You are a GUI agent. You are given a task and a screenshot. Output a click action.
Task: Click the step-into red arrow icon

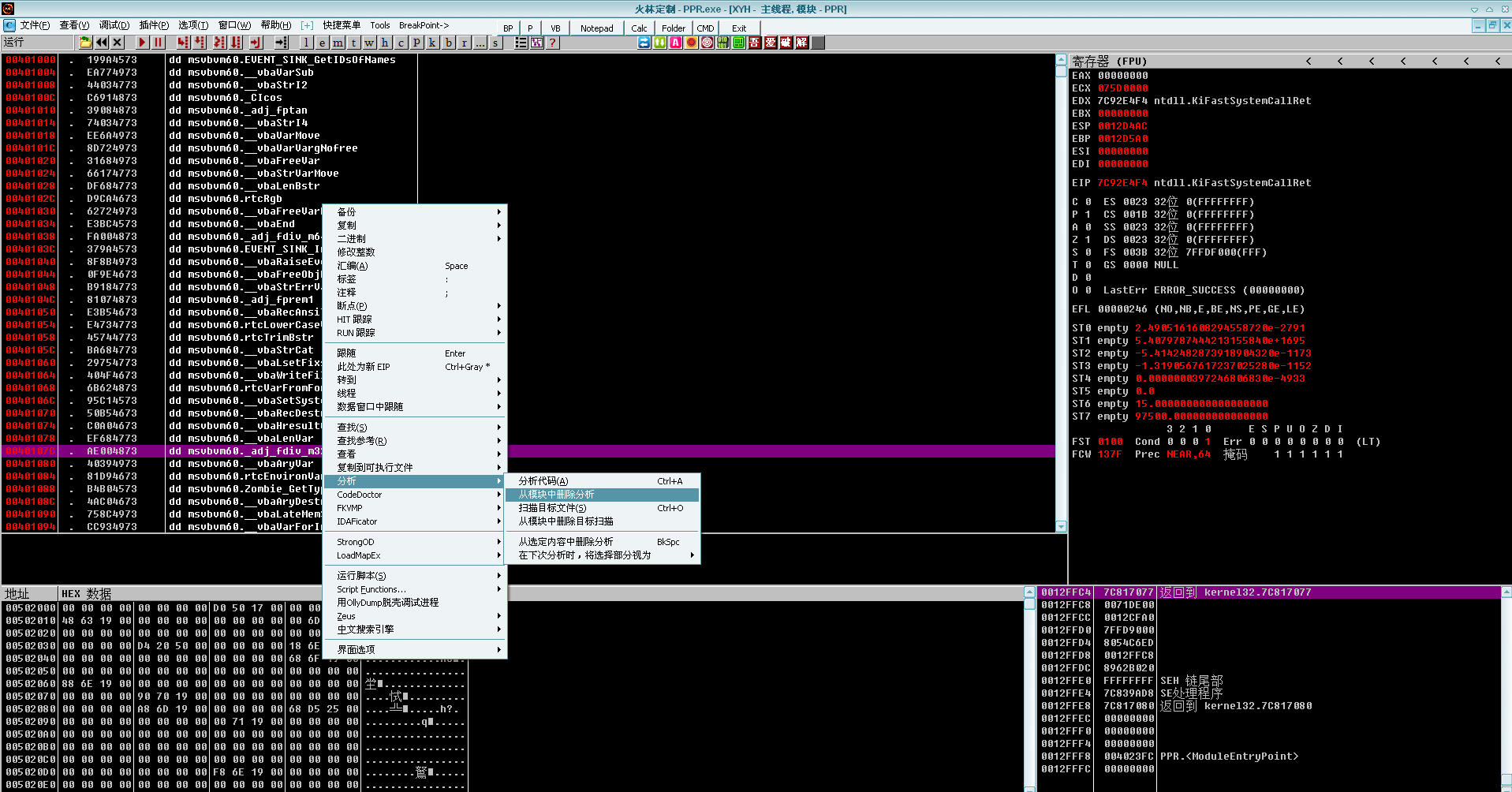[182, 42]
